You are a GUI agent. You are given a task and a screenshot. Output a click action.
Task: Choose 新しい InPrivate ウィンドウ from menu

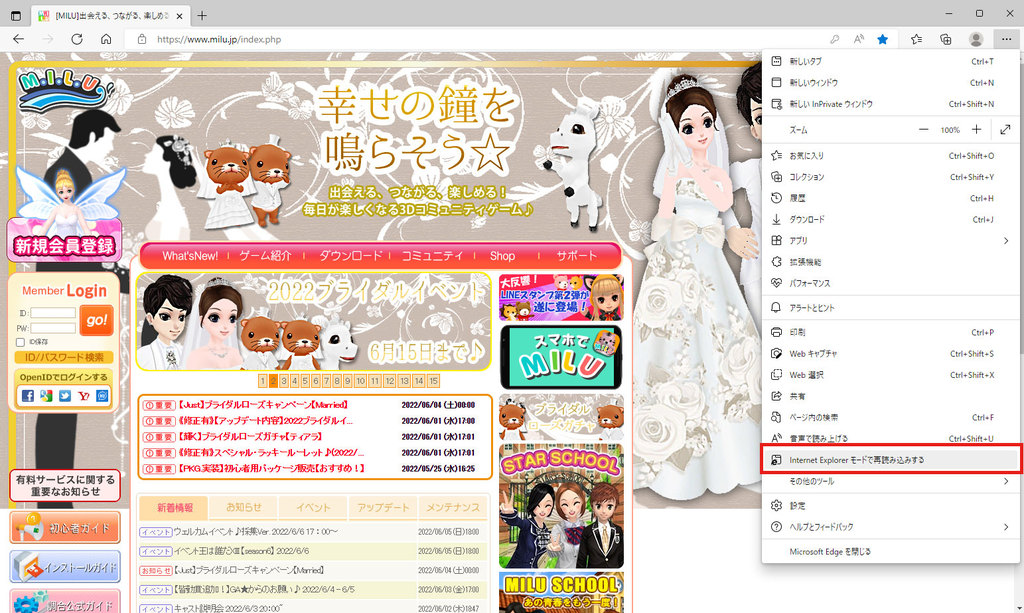831,104
